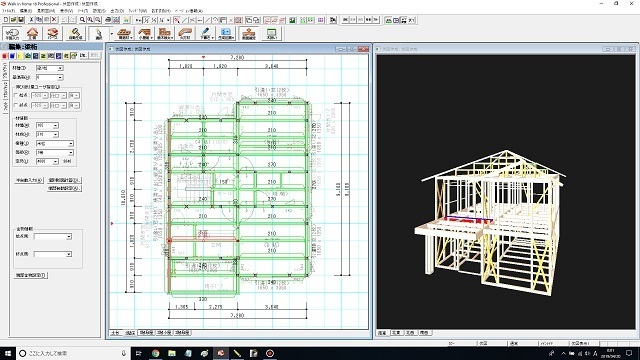Click the red X delete icon in toolbar
The width and height of the screenshot is (640, 360).
54,20
